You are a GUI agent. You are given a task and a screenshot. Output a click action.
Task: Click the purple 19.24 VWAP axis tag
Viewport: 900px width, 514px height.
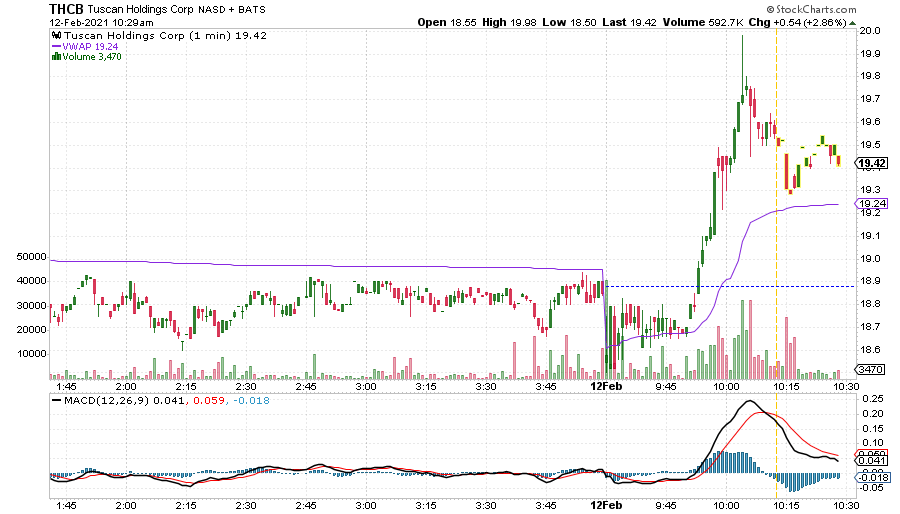point(872,204)
